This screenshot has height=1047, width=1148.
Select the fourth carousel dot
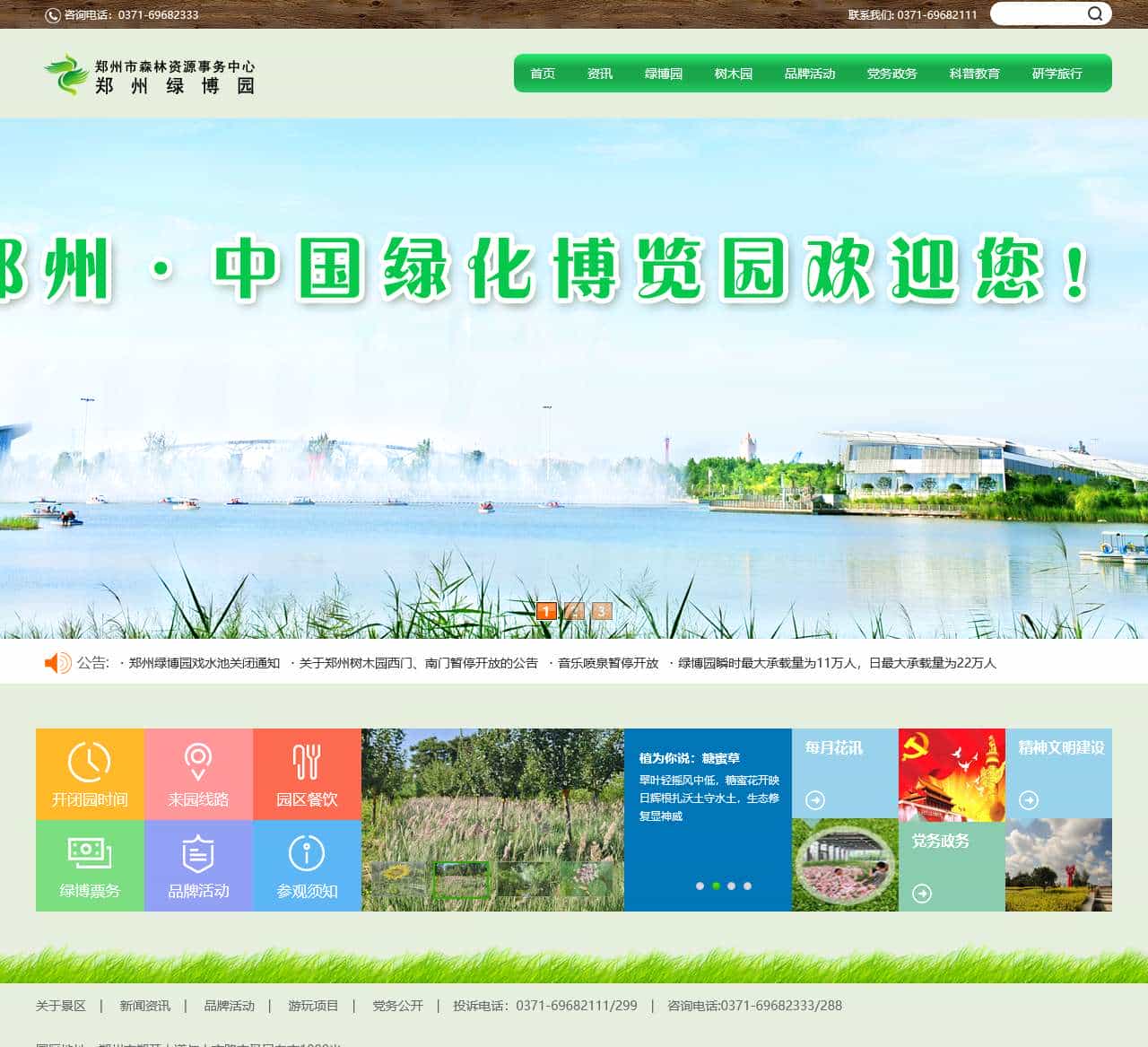[747, 885]
